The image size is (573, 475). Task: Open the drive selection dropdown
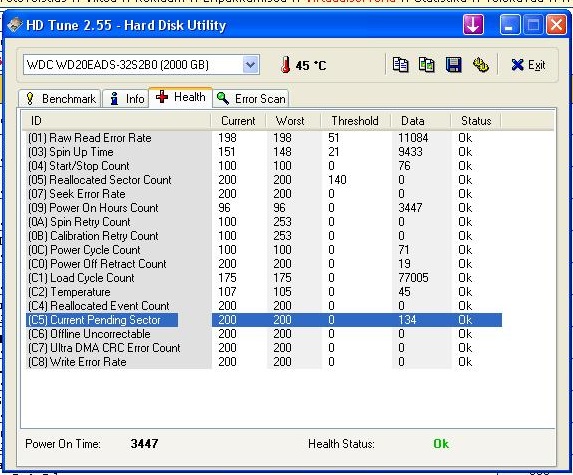click(250, 65)
